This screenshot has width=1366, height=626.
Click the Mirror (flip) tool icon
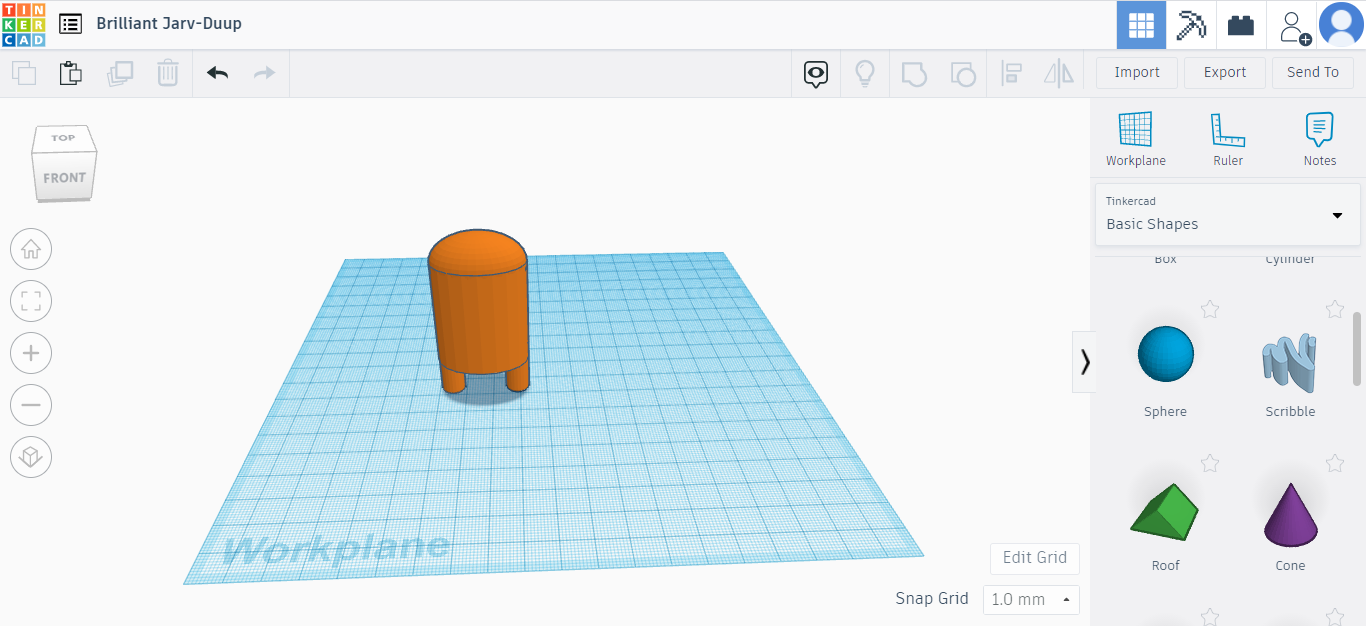pyautogui.click(x=1059, y=73)
